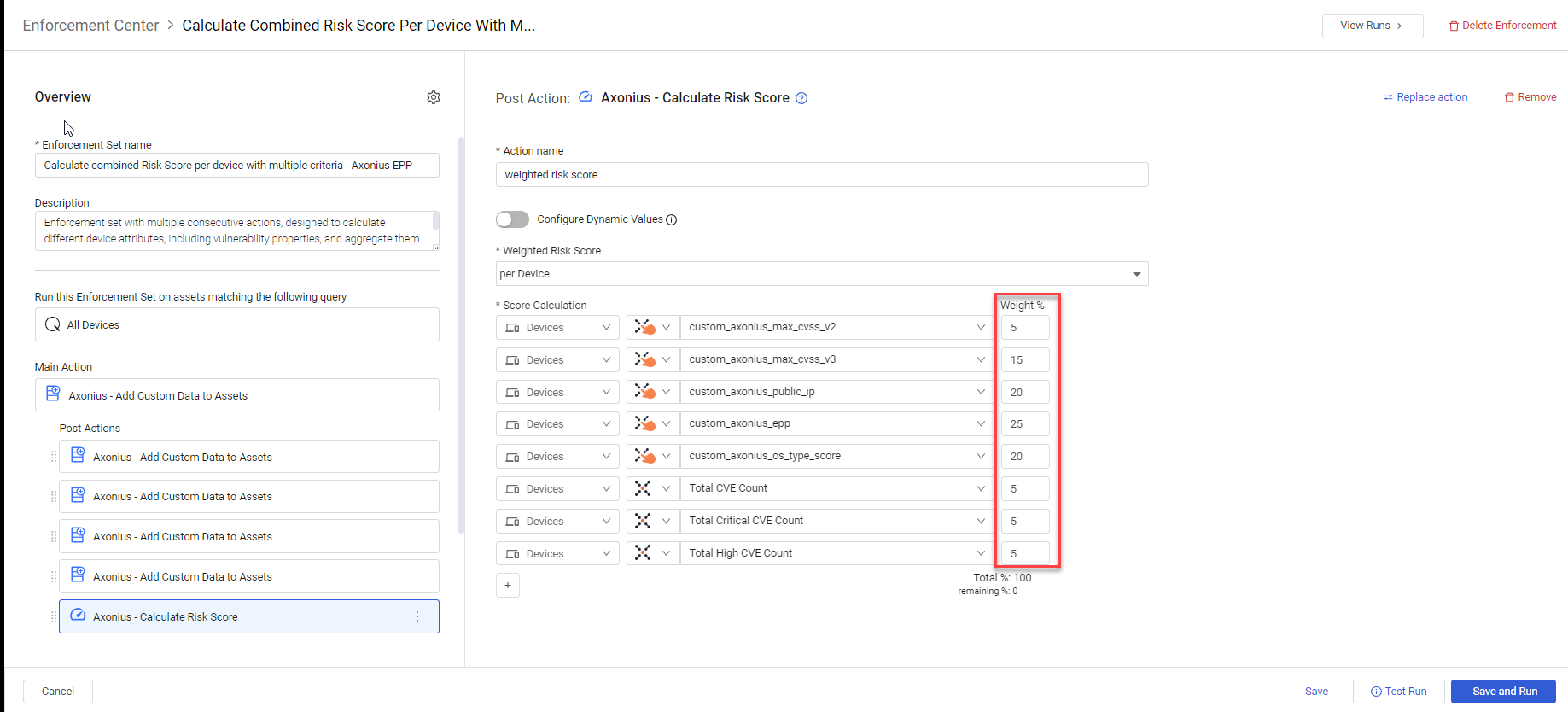Open field dropdown showing custom_axonius_max_cvss_v3
The image size is (1568, 712).
(837, 359)
